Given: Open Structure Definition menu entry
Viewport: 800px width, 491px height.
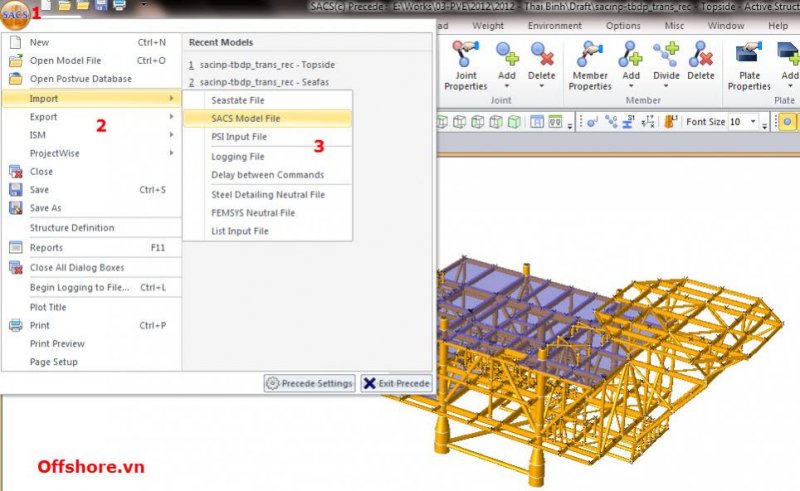Looking at the screenshot, I should [x=92, y=228].
